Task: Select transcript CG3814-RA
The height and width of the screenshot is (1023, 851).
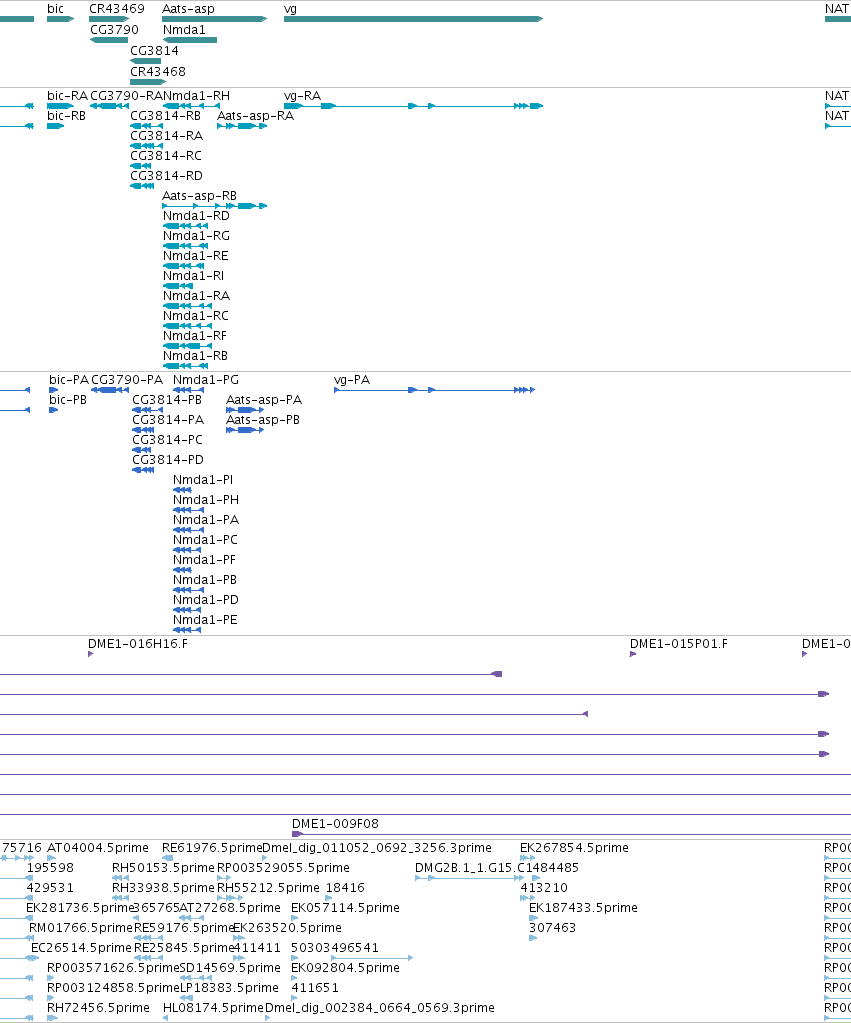Action: click(146, 145)
